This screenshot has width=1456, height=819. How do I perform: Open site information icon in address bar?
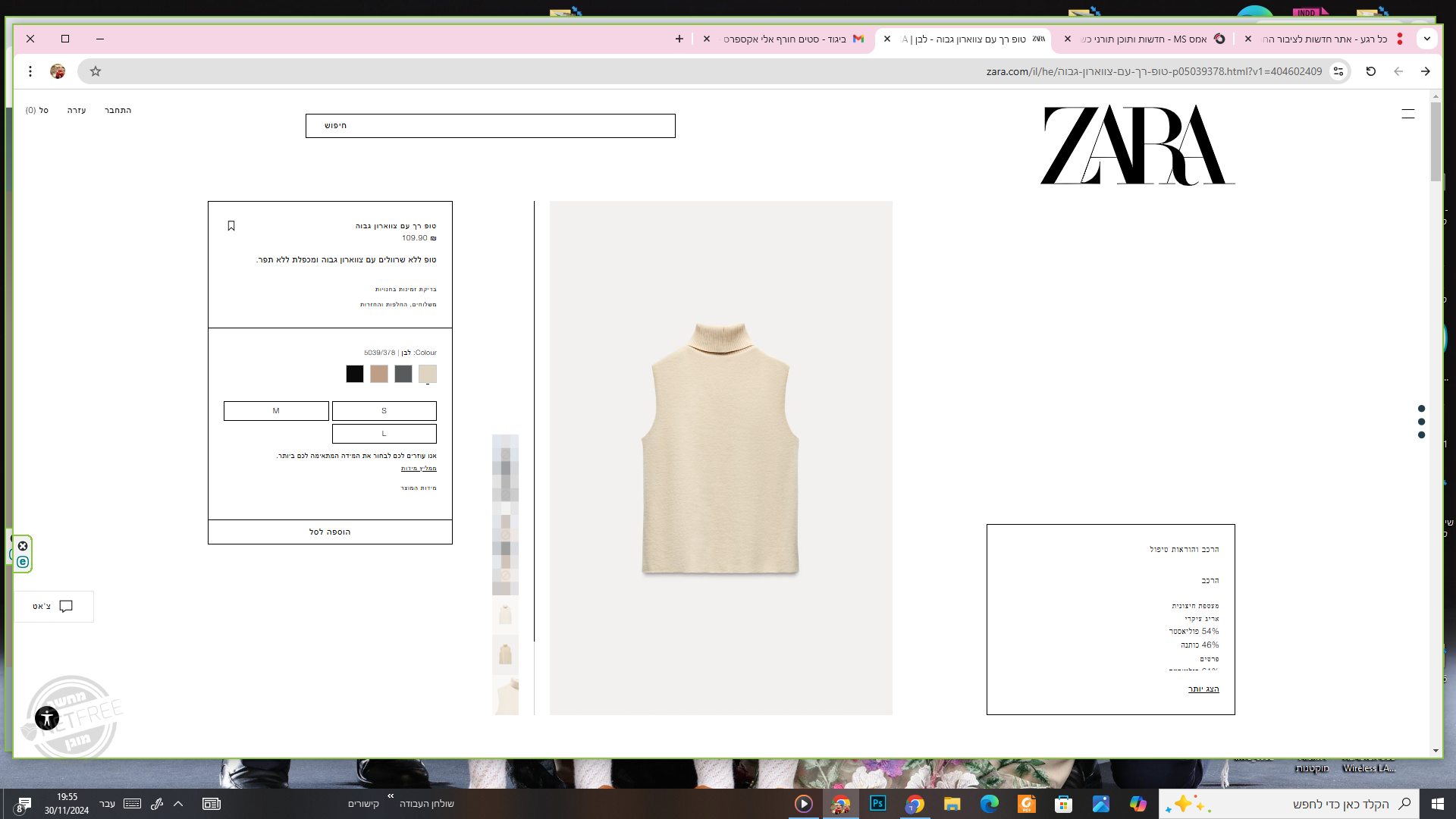(1338, 71)
